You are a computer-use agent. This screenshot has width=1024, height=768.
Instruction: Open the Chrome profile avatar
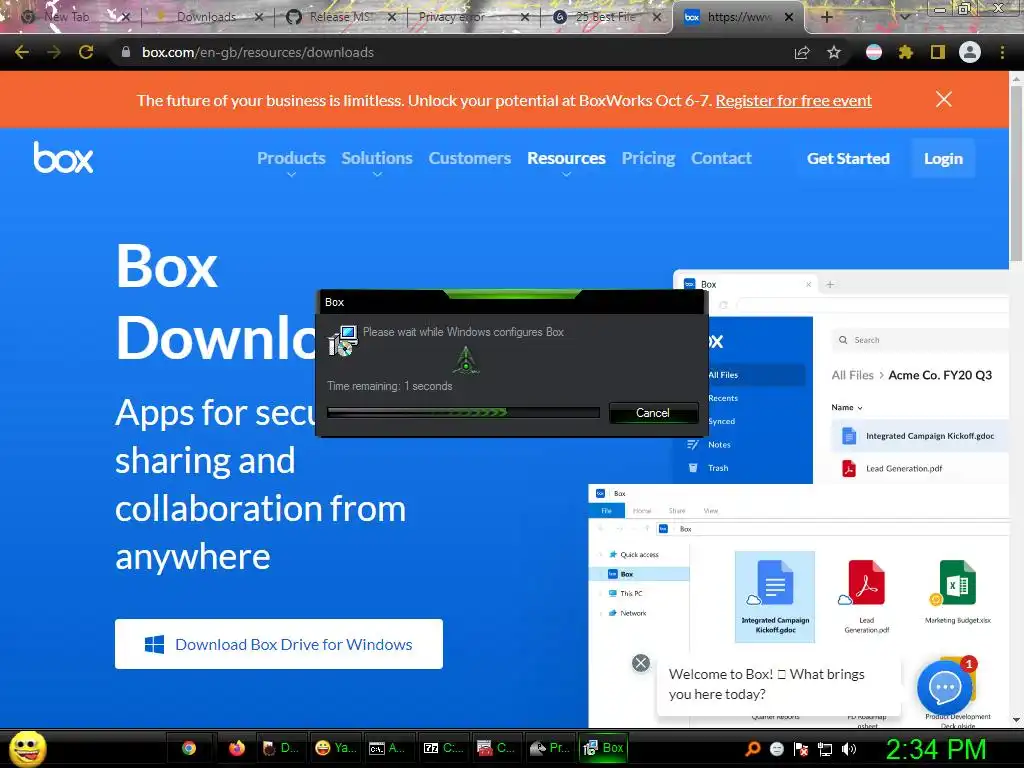pyautogui.click(x=970, y=52)
